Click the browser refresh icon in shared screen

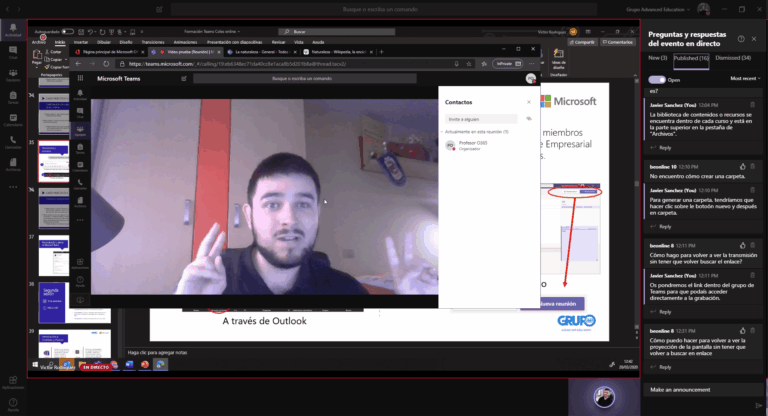[x=106, y=64]
